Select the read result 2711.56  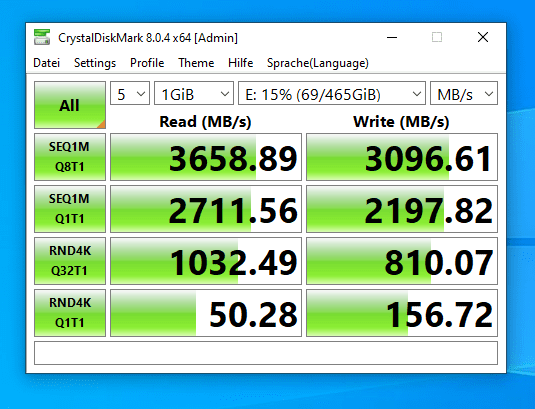(x=206, y=209)
